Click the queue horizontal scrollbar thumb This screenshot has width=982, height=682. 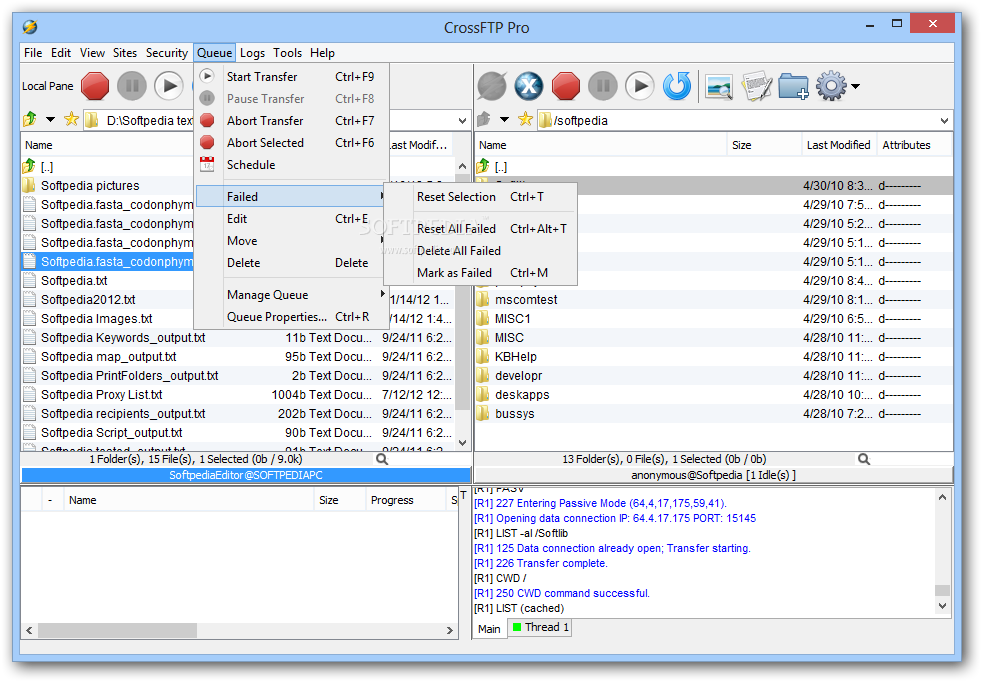pos(117,630)
